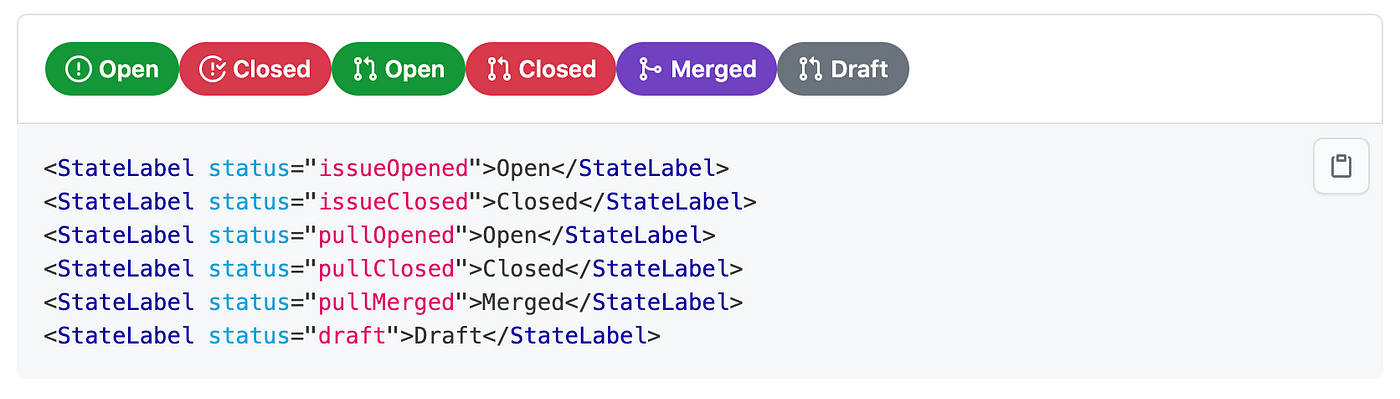Click the draft status value in code

pos(352,336)
